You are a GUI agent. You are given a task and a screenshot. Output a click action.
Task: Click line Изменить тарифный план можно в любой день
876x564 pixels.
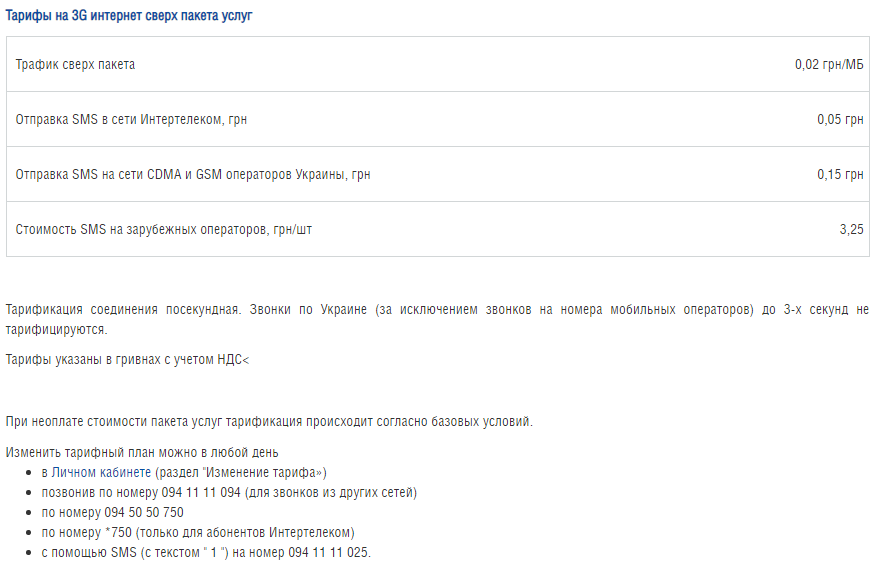pyautogui.click(x=142, y=452)
